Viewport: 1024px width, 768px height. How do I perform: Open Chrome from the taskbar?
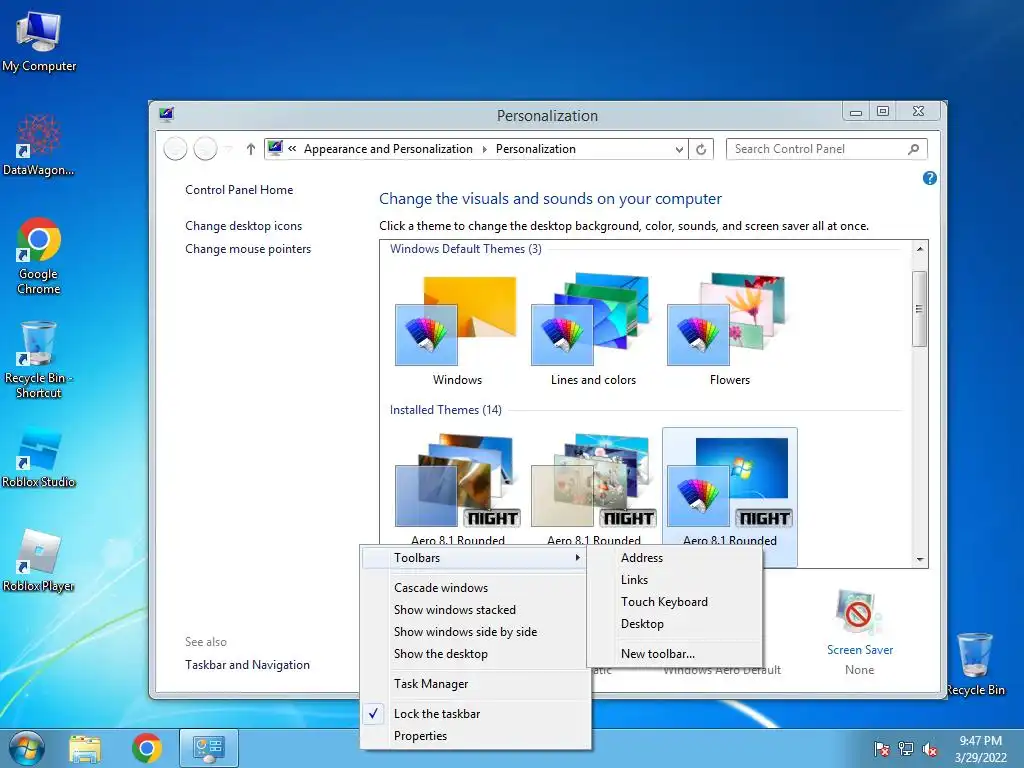147,748
